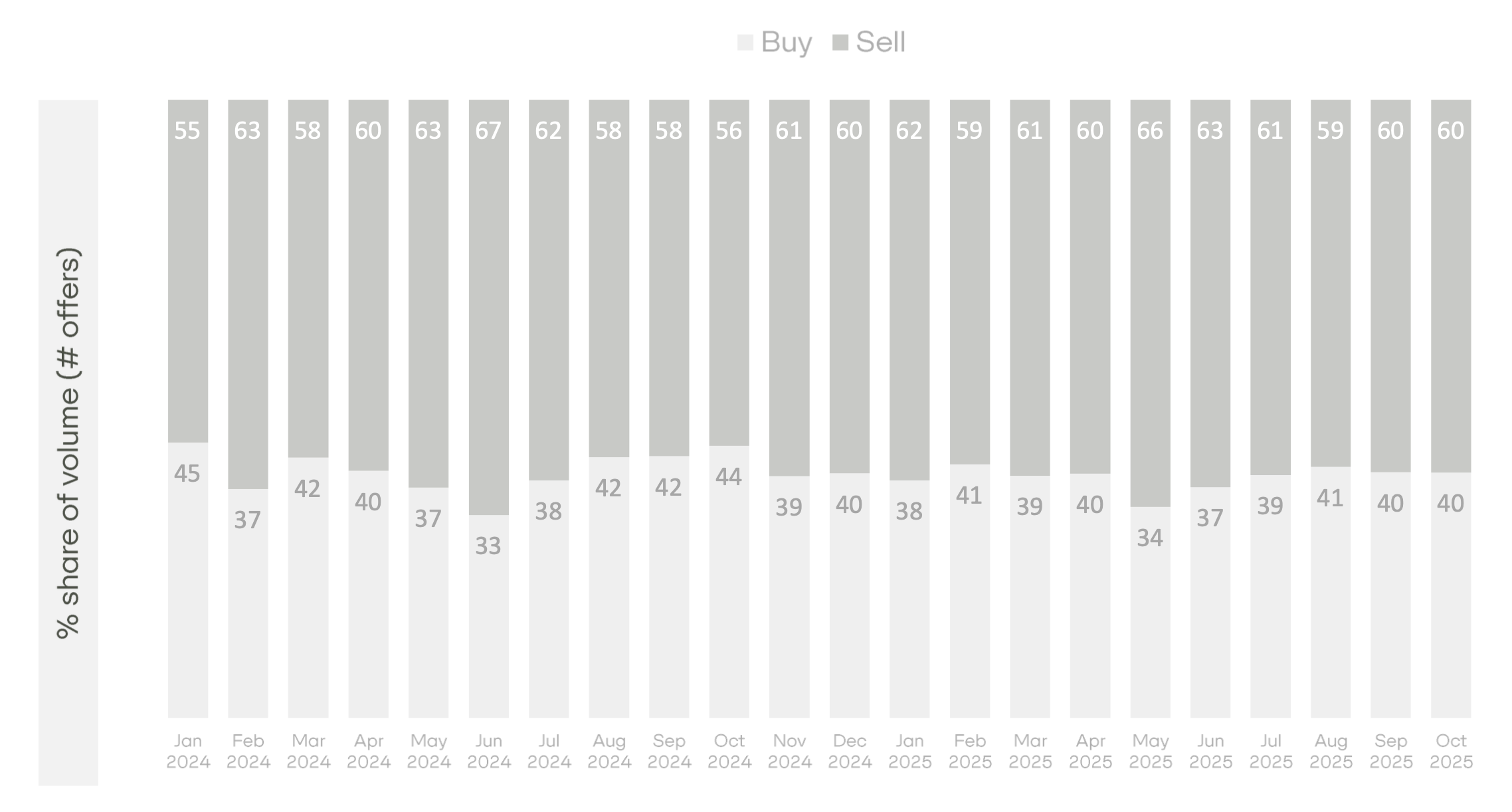This screenshot has height=812, width=1512.
Task: Click the Sell legend color swatch
Action: click(840, 43)
